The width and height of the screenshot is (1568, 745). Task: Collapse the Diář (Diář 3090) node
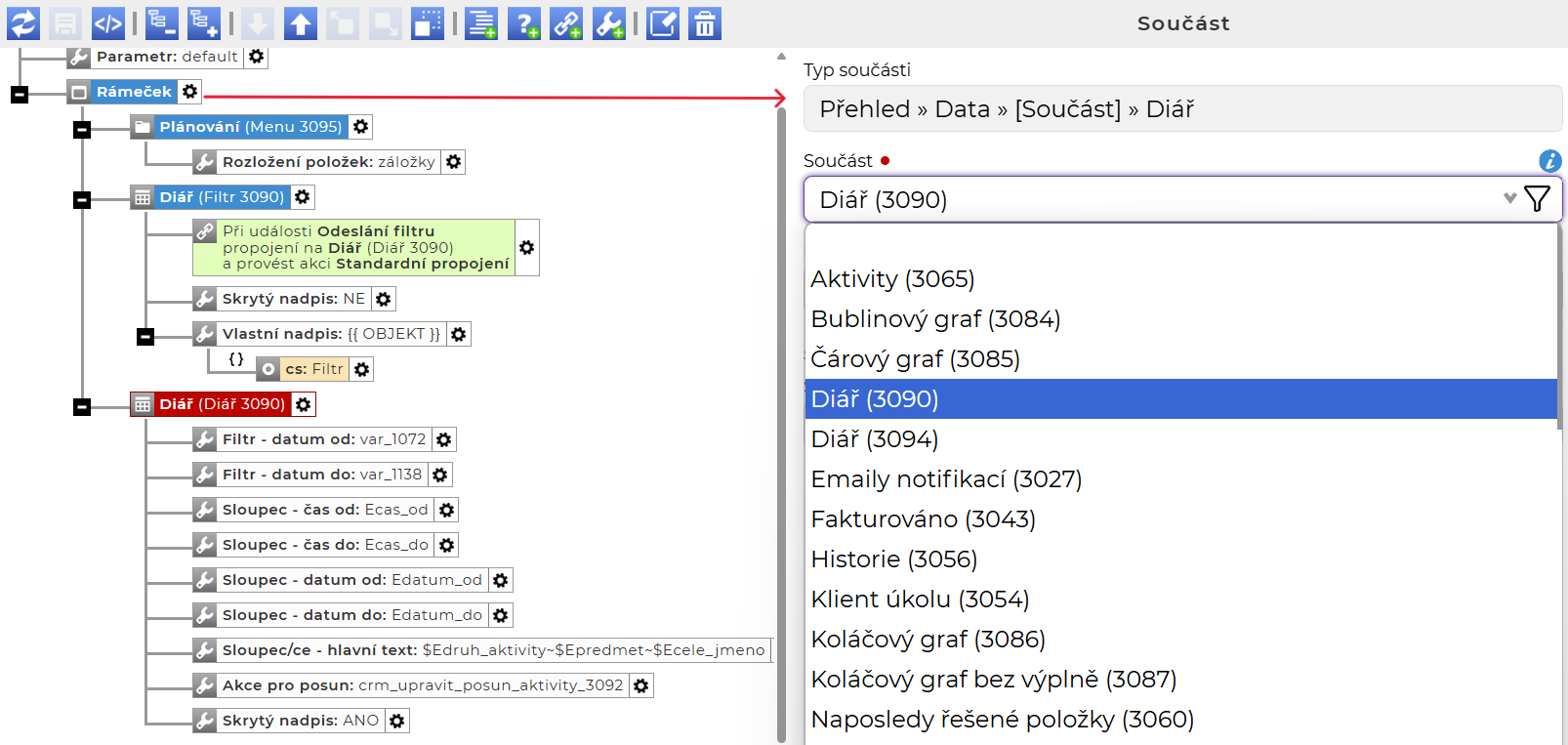(x=82, y=407)
